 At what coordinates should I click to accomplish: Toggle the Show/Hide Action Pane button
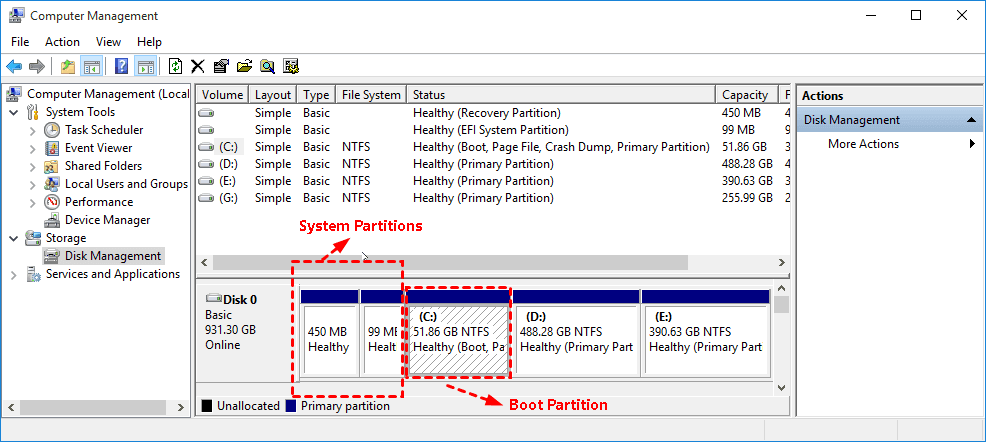145,67
